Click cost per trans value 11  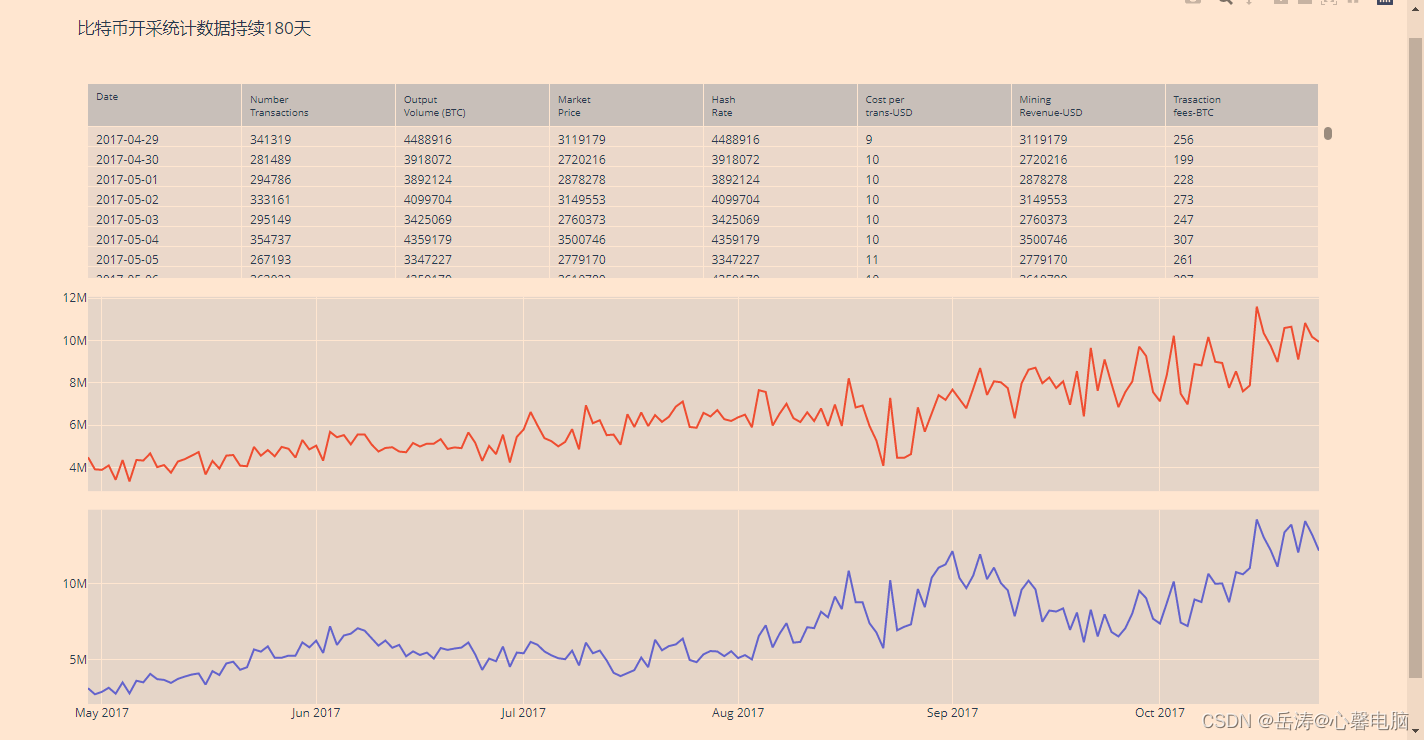pyautogui.click(x=872, y=260)
